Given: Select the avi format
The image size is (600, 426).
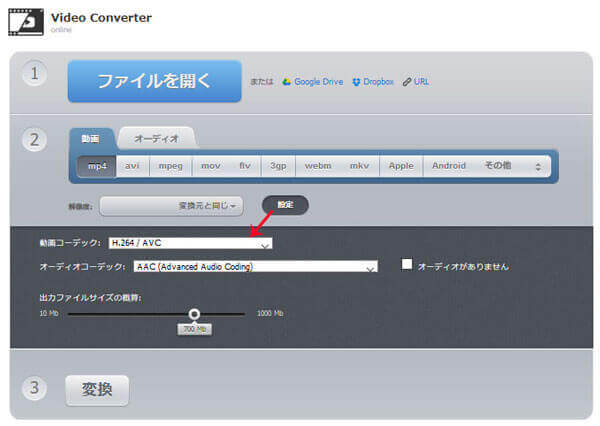Looking at the screenshot, I should point(132,166).
